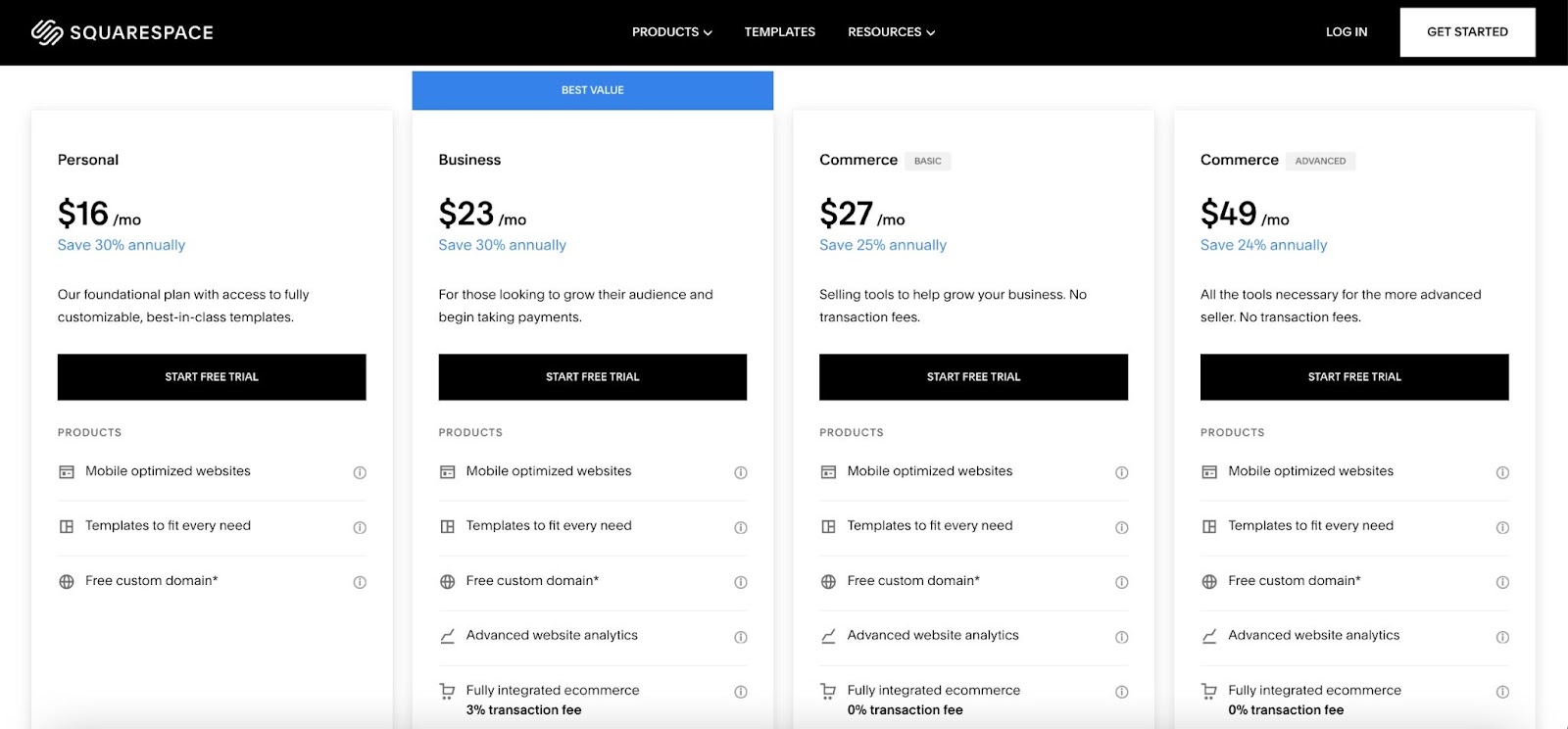Click the shopping cart ecommerce icon in Commerce Advanced
Viewport: 1568px width, 729px height.
point(1208,690)
